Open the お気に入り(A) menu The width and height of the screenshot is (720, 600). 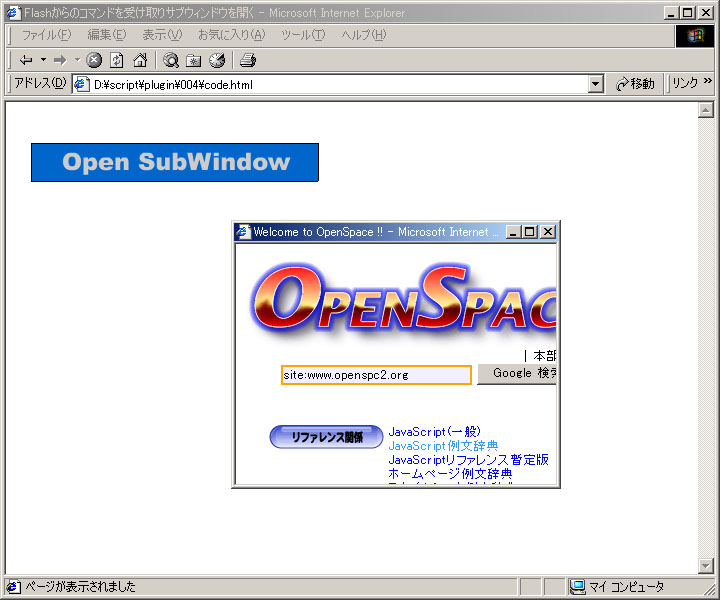point(231,35)
